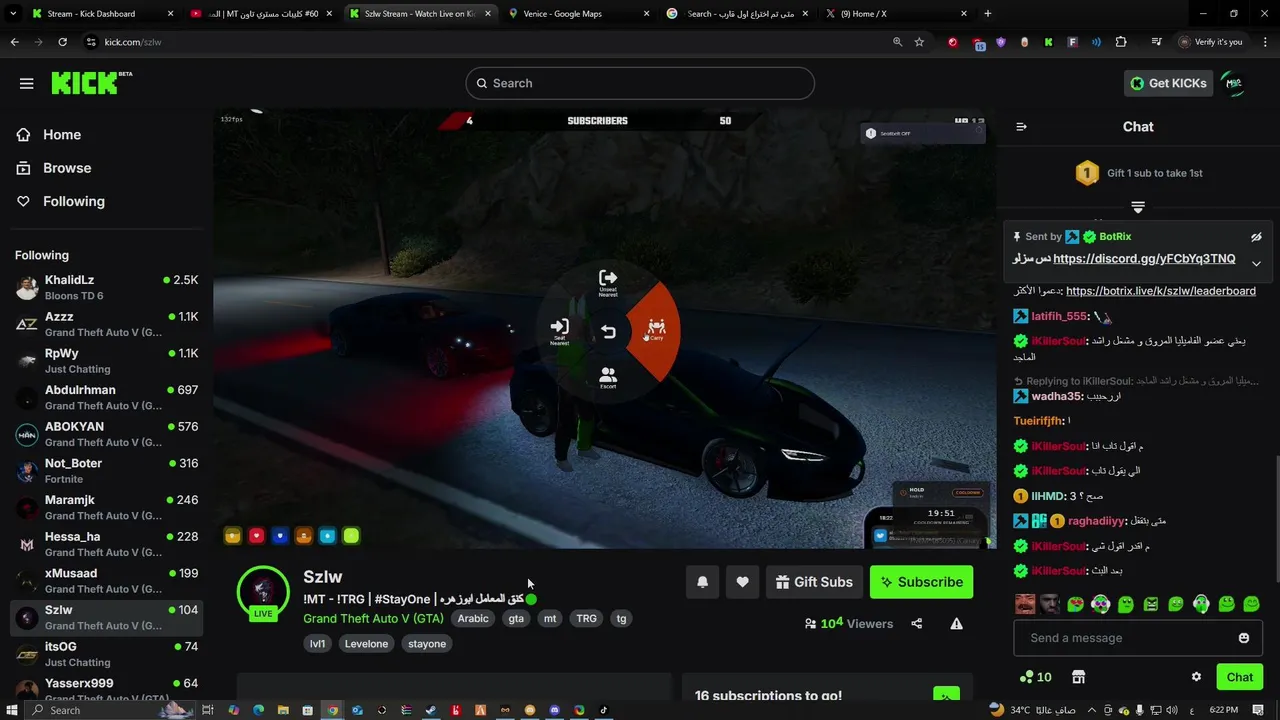This screenshot has height=720, width=1280.
Task: Send message with green Chat button
Action: coord(1240,677)
